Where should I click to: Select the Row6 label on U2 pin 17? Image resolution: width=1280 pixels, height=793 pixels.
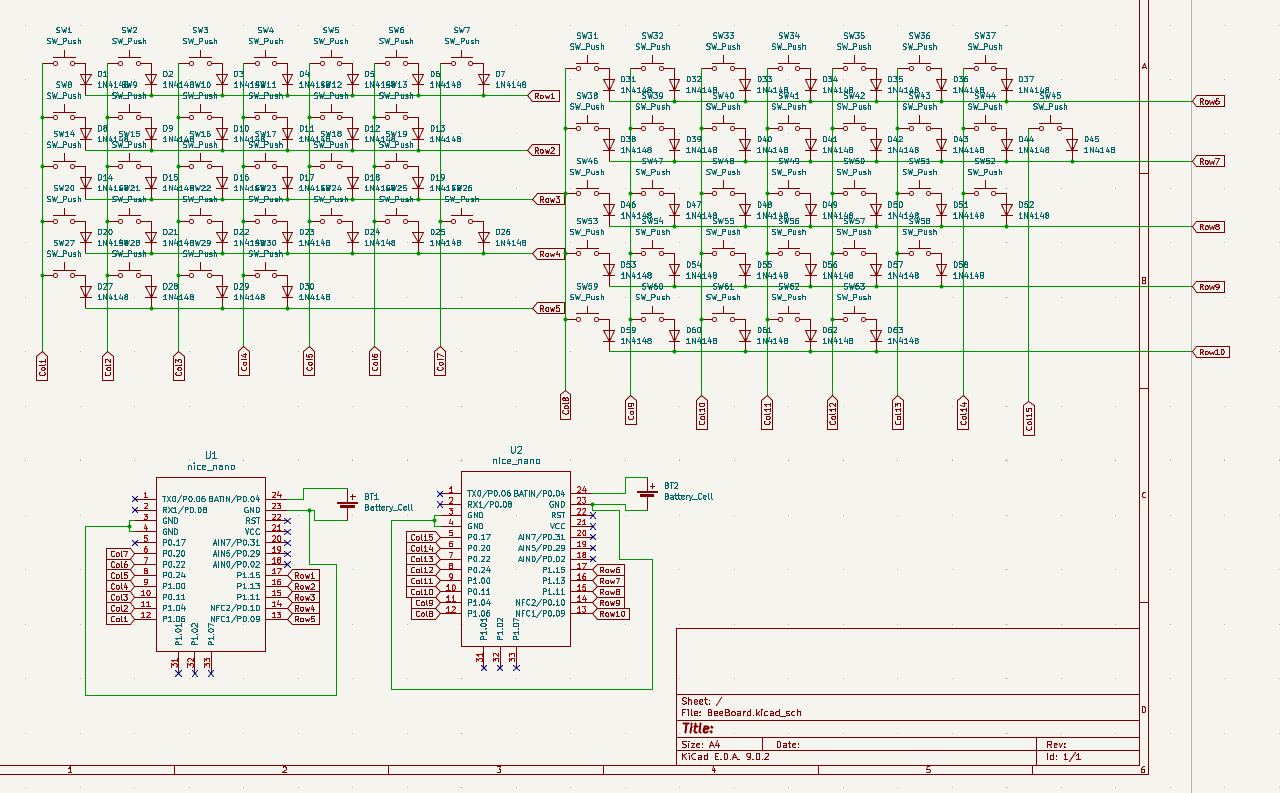tap(610, 570)
